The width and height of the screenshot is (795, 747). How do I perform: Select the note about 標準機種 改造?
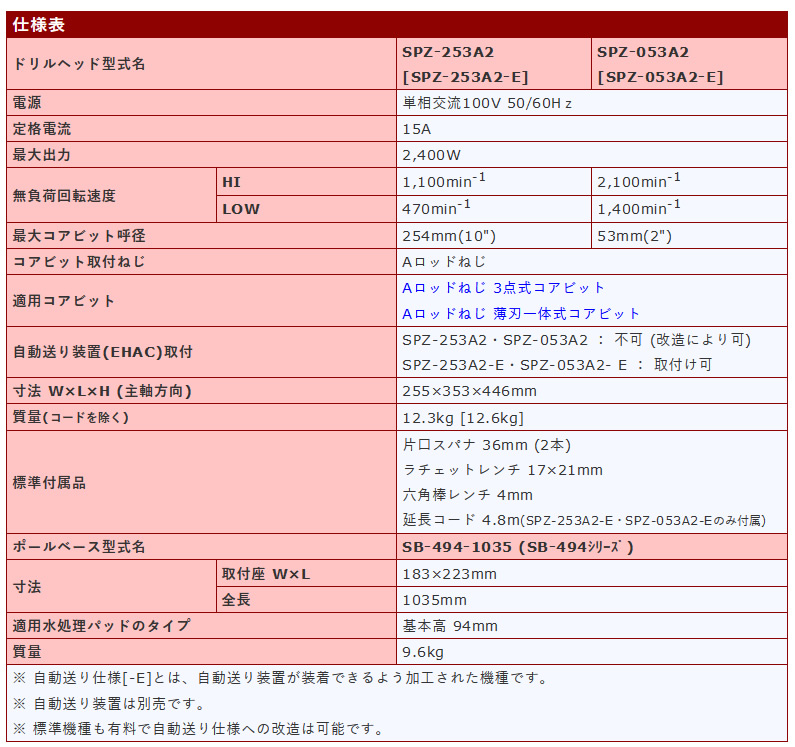click(x=199, y=729)
